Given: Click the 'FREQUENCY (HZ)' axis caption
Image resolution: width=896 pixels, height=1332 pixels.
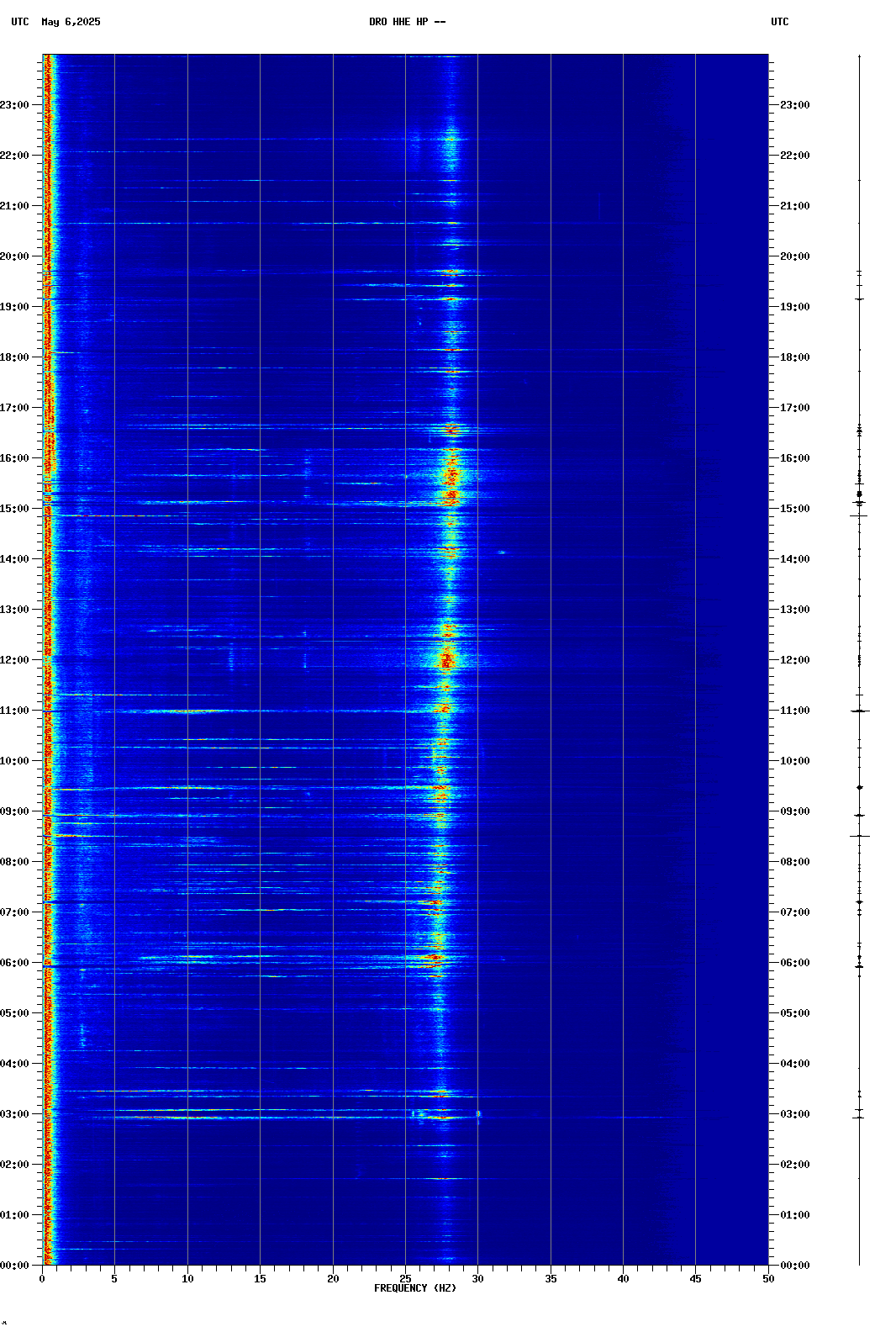Looking at the screenshot, I should (x=415, y=1288).
